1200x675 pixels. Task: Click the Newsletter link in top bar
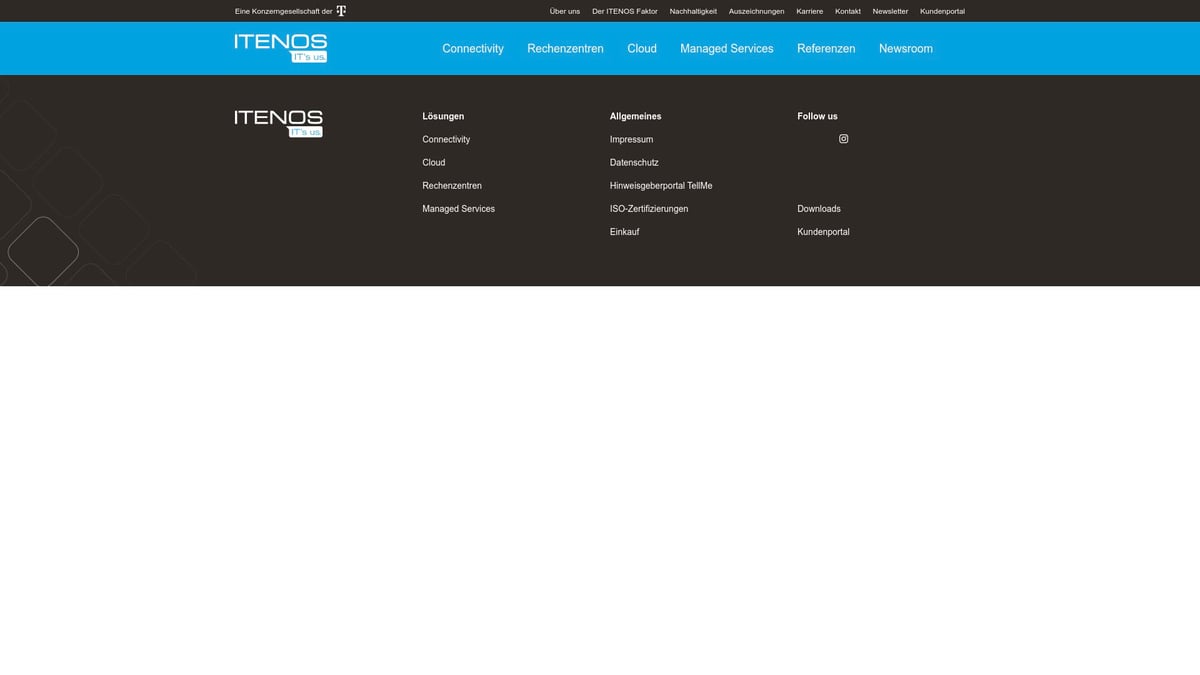click(x=890, y=12)
